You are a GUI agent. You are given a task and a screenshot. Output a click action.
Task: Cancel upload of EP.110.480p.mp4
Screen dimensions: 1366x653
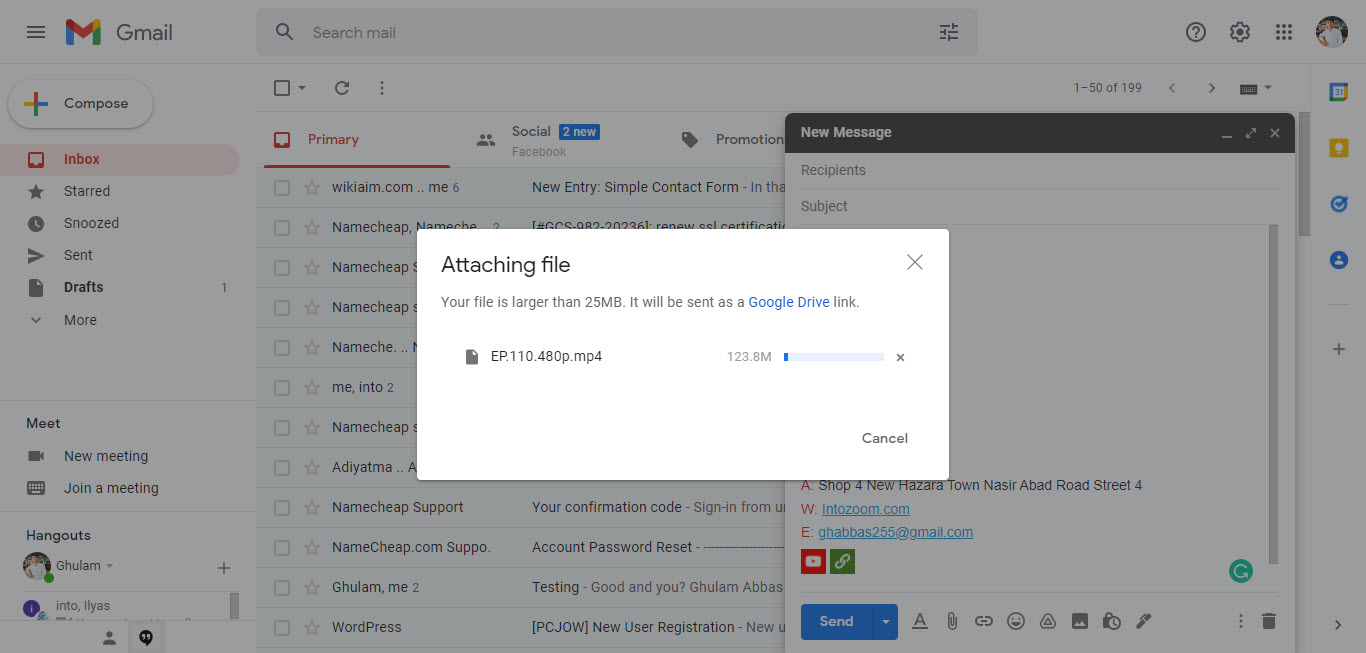pos(900,357)
